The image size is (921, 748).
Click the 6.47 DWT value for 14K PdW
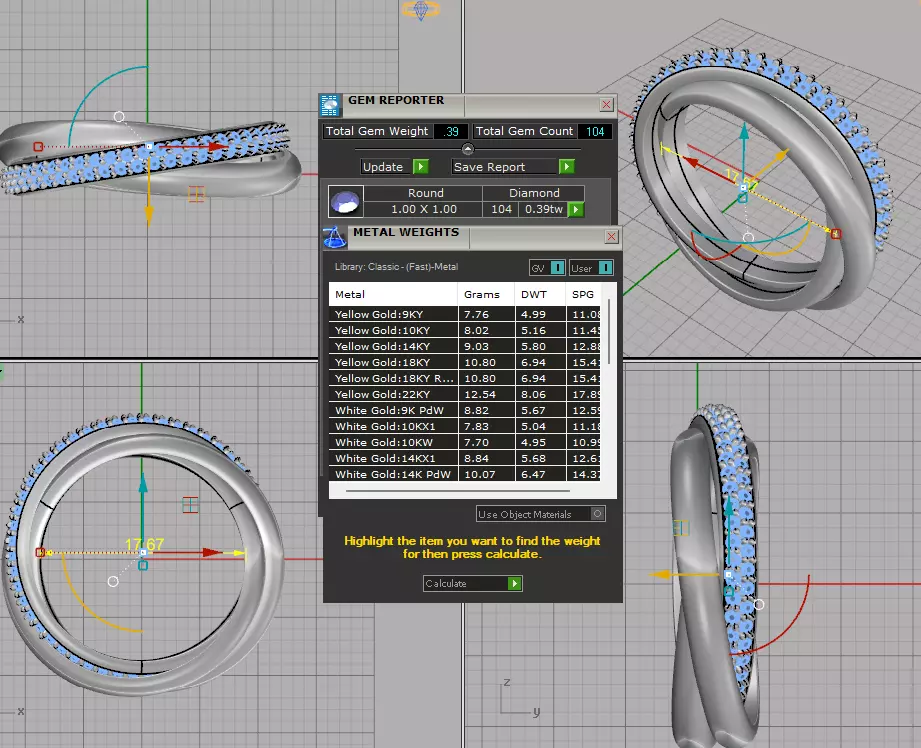tap(533, 474)
